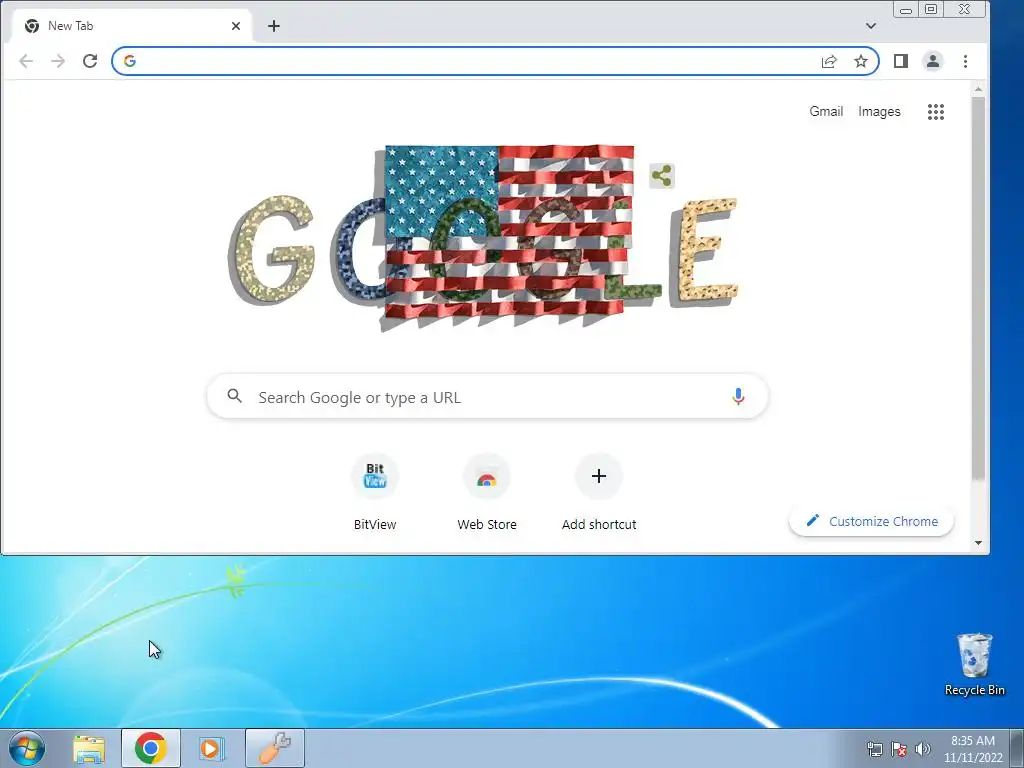
Task: Open the Chrome three-dot menu
Action: pyautogui.click(x=965, y=61)
